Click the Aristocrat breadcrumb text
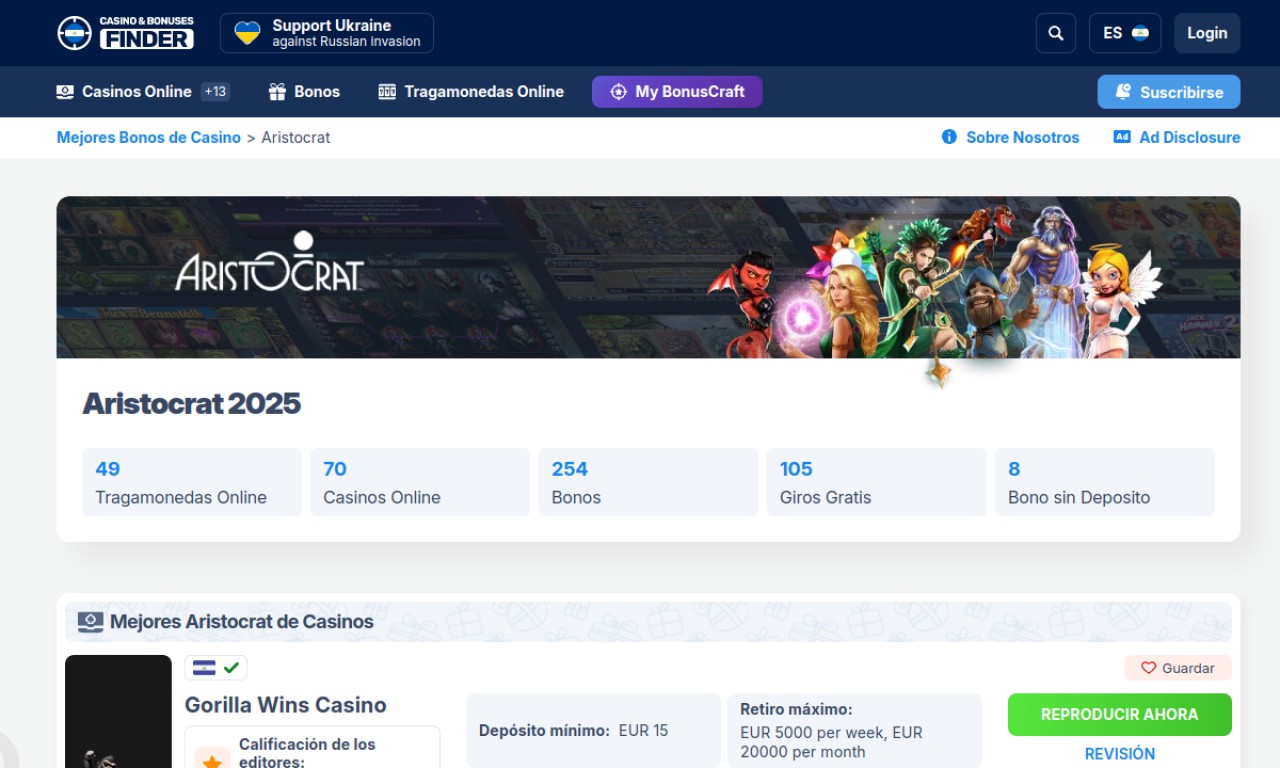 pos(296,137)
